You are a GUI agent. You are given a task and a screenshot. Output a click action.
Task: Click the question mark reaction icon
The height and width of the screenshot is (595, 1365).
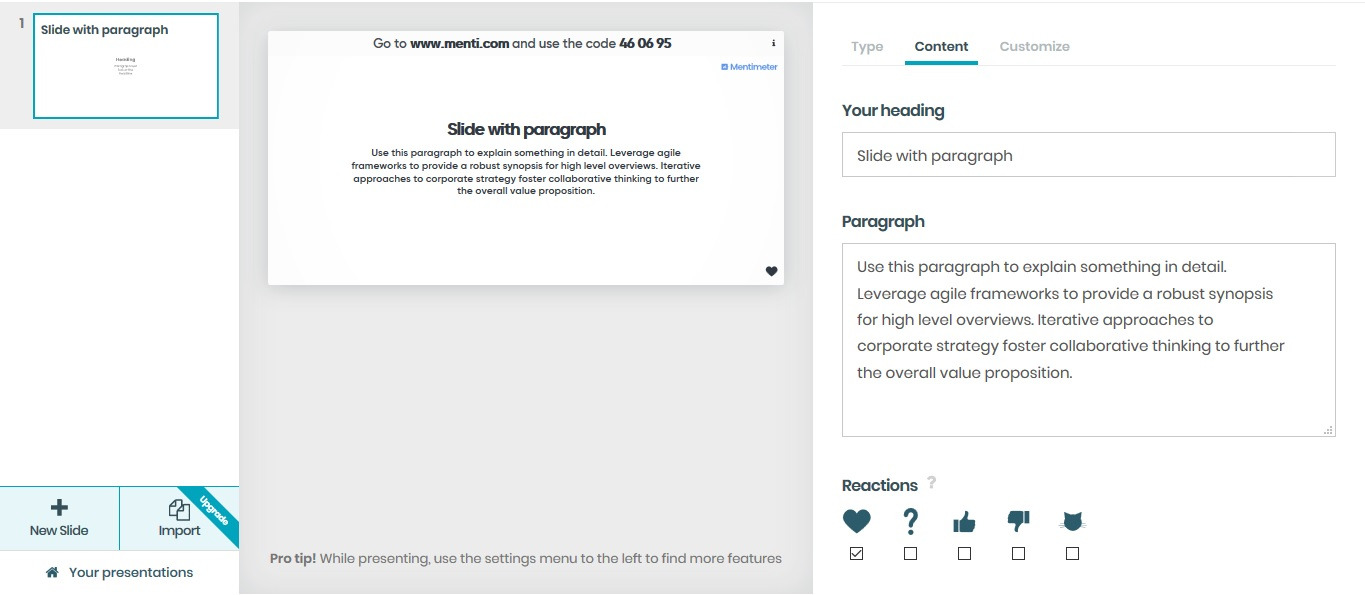[x=910, y=521]
